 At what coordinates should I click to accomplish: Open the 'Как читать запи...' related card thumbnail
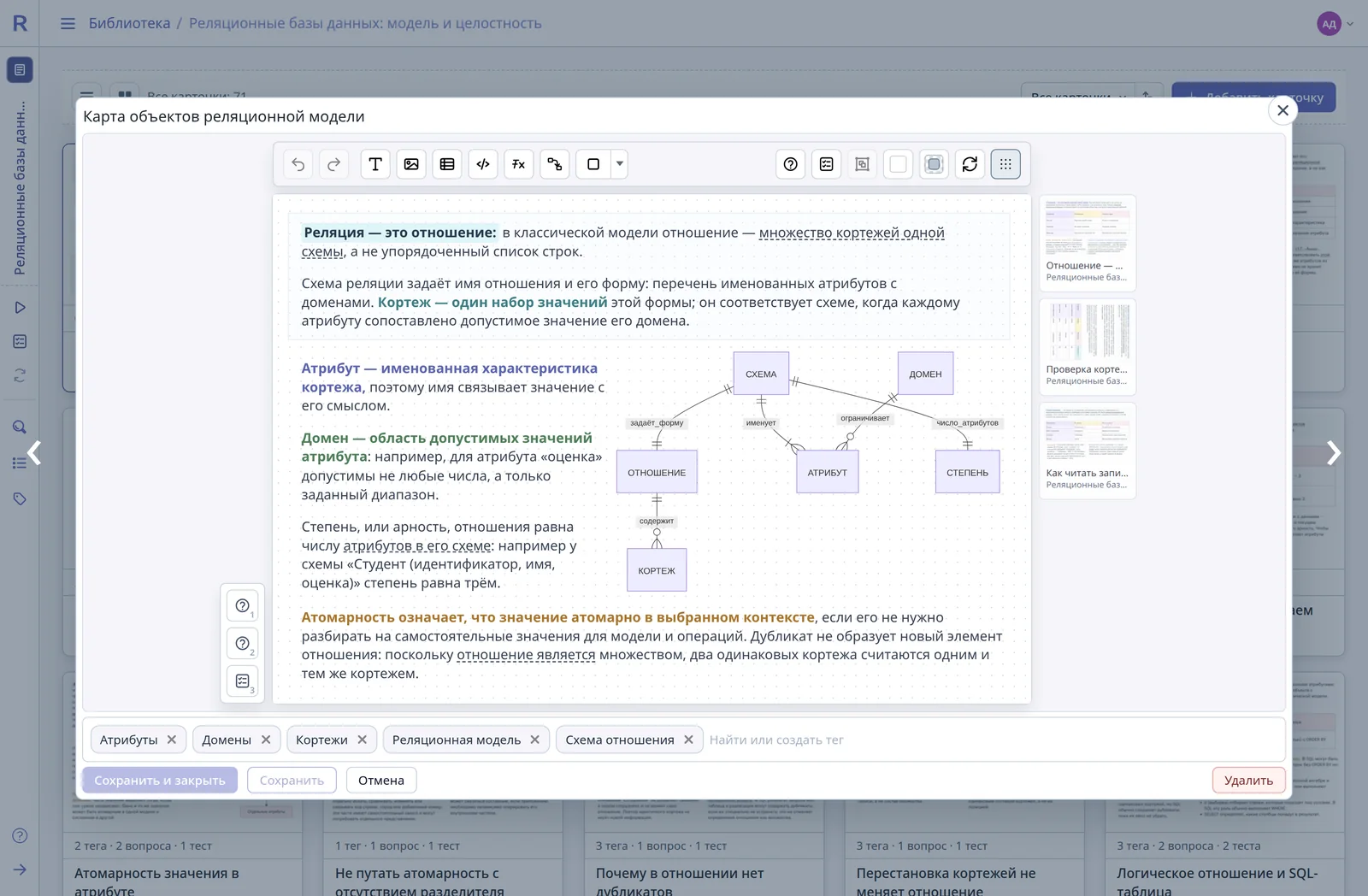(x=1088, y=451)
